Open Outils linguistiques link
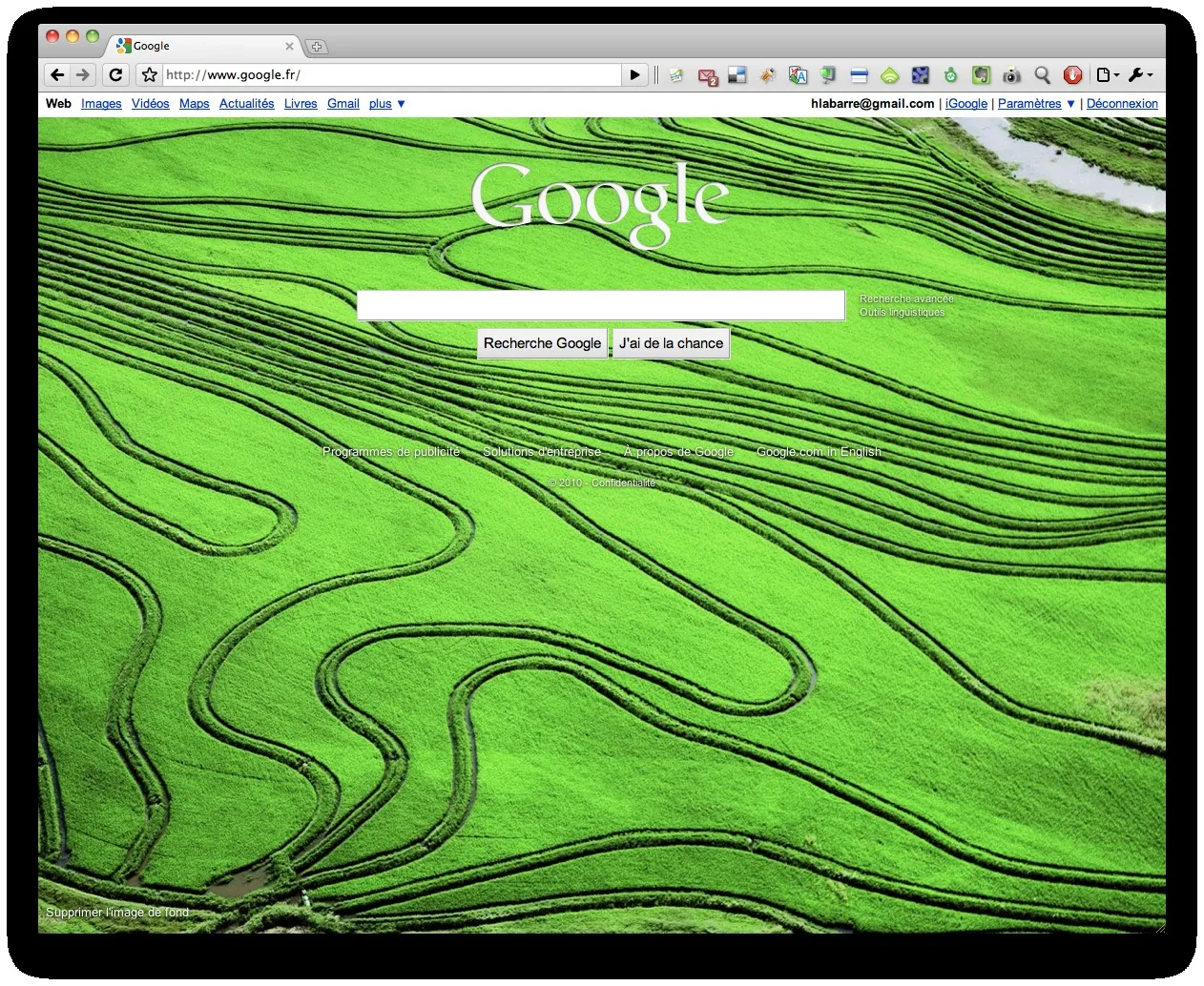Screen dimensions: 1204x986 [x=903, y=312]
